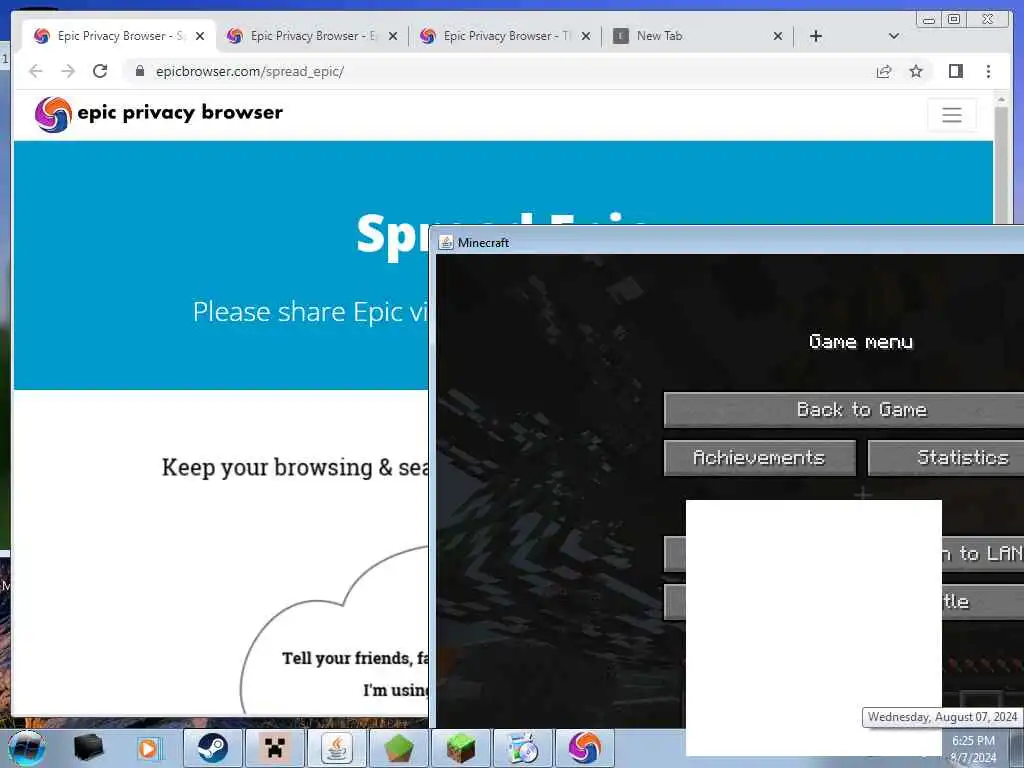
Task: Close the second Epic Privacy Browser tab
Action: (392, 36)
